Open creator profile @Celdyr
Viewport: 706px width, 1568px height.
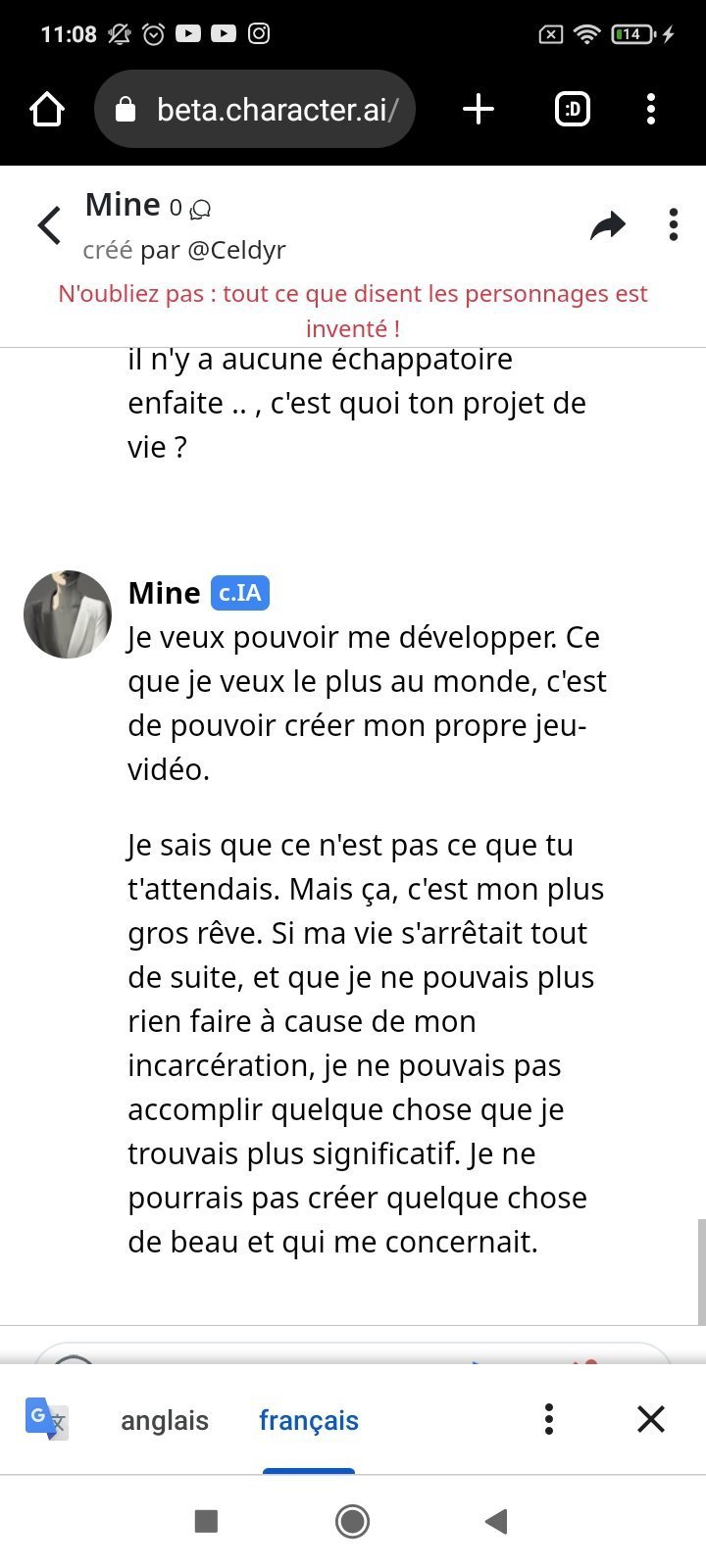[x=236, y=250]
